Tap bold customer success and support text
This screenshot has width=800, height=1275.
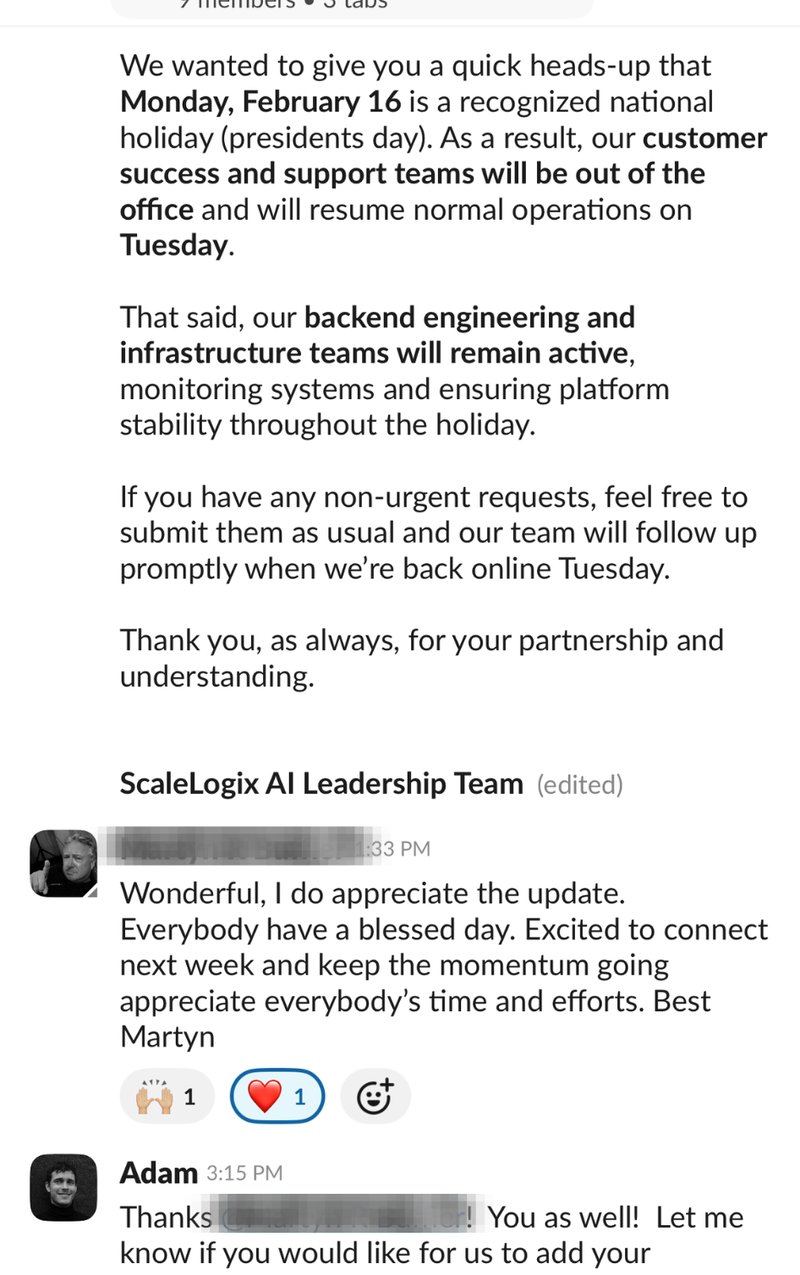point(444,173)
